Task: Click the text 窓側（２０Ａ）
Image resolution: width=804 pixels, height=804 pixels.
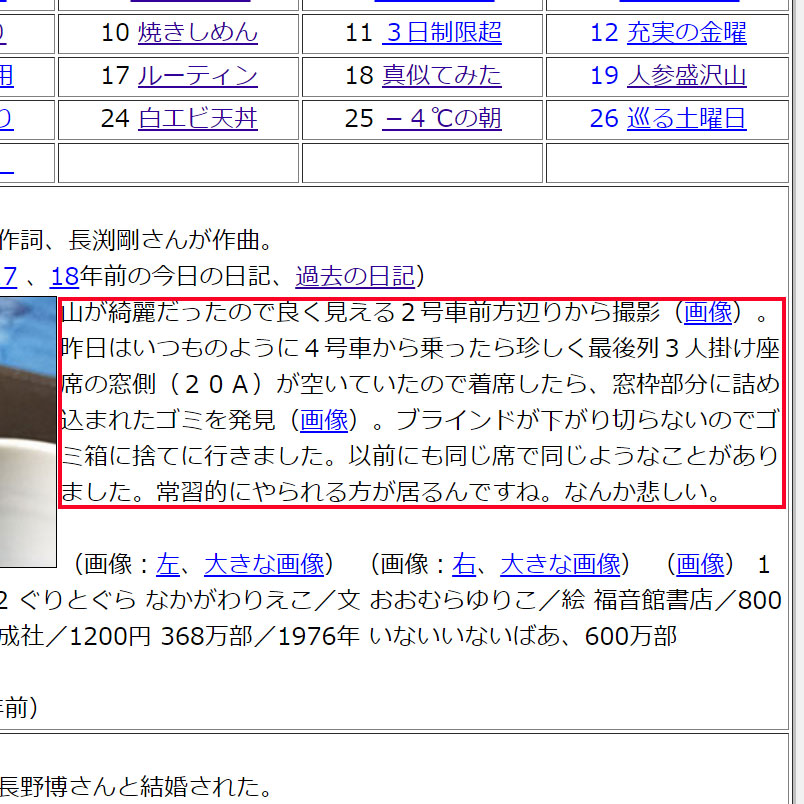Action: (187, 385)
